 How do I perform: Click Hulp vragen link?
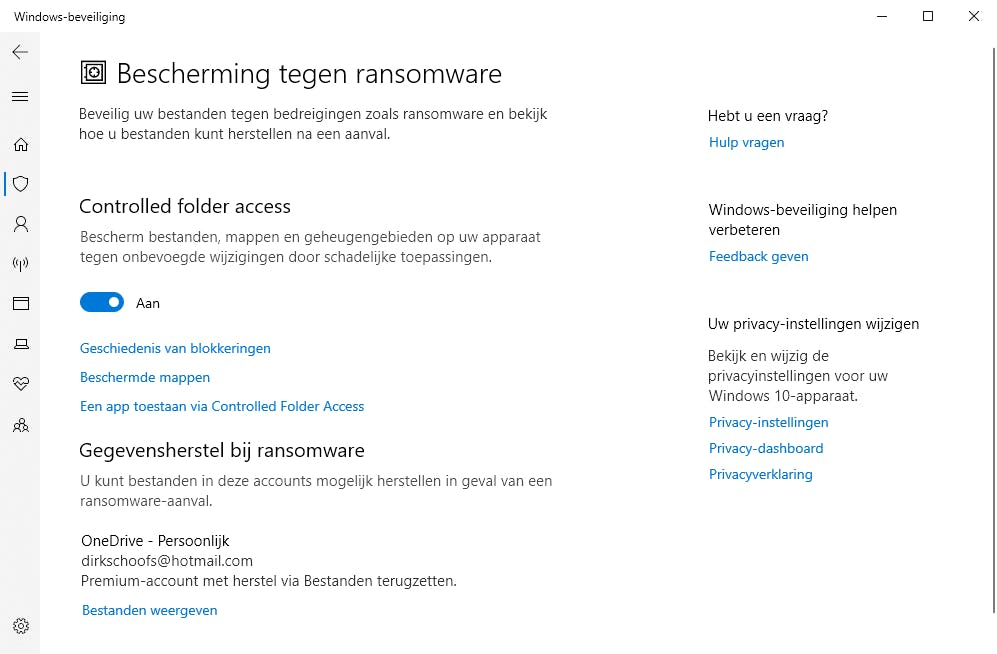[746, 142]
